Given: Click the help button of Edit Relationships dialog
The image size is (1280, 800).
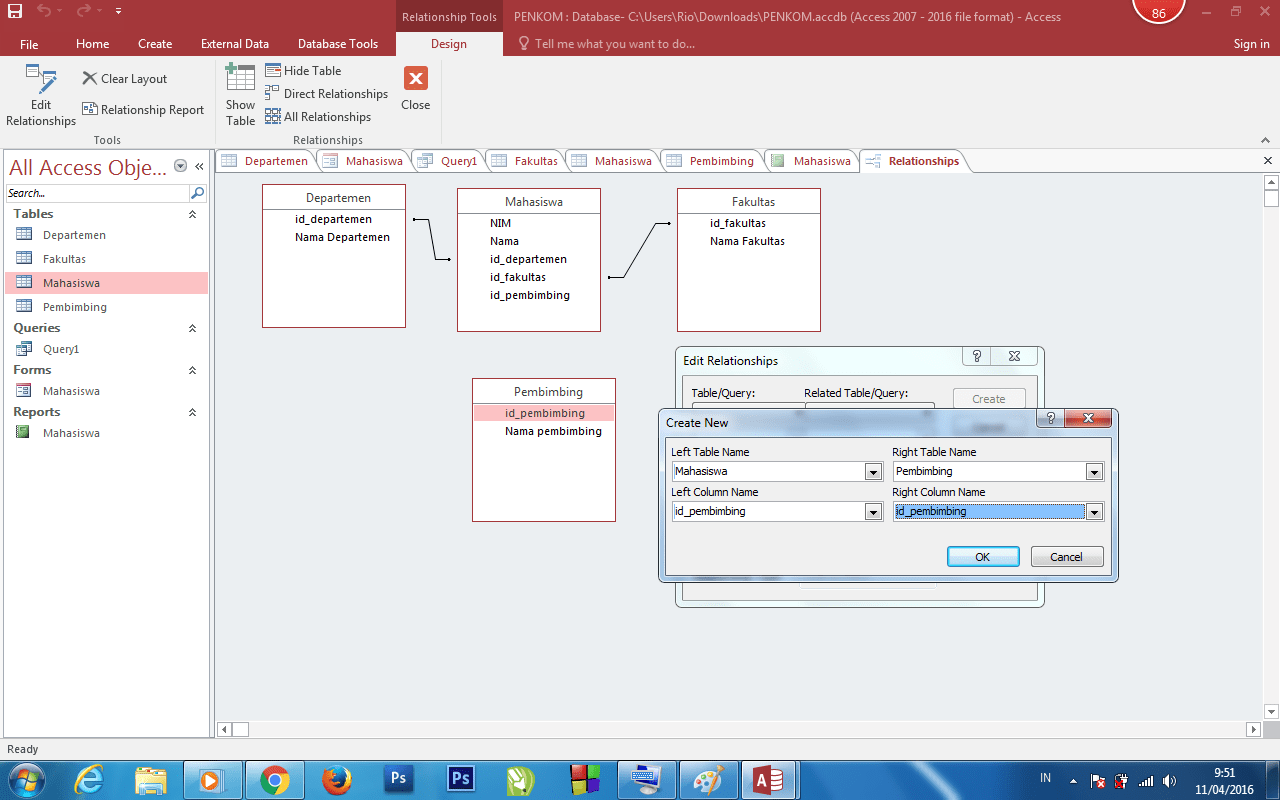Looking at the screenshot, I should (976, 356).
